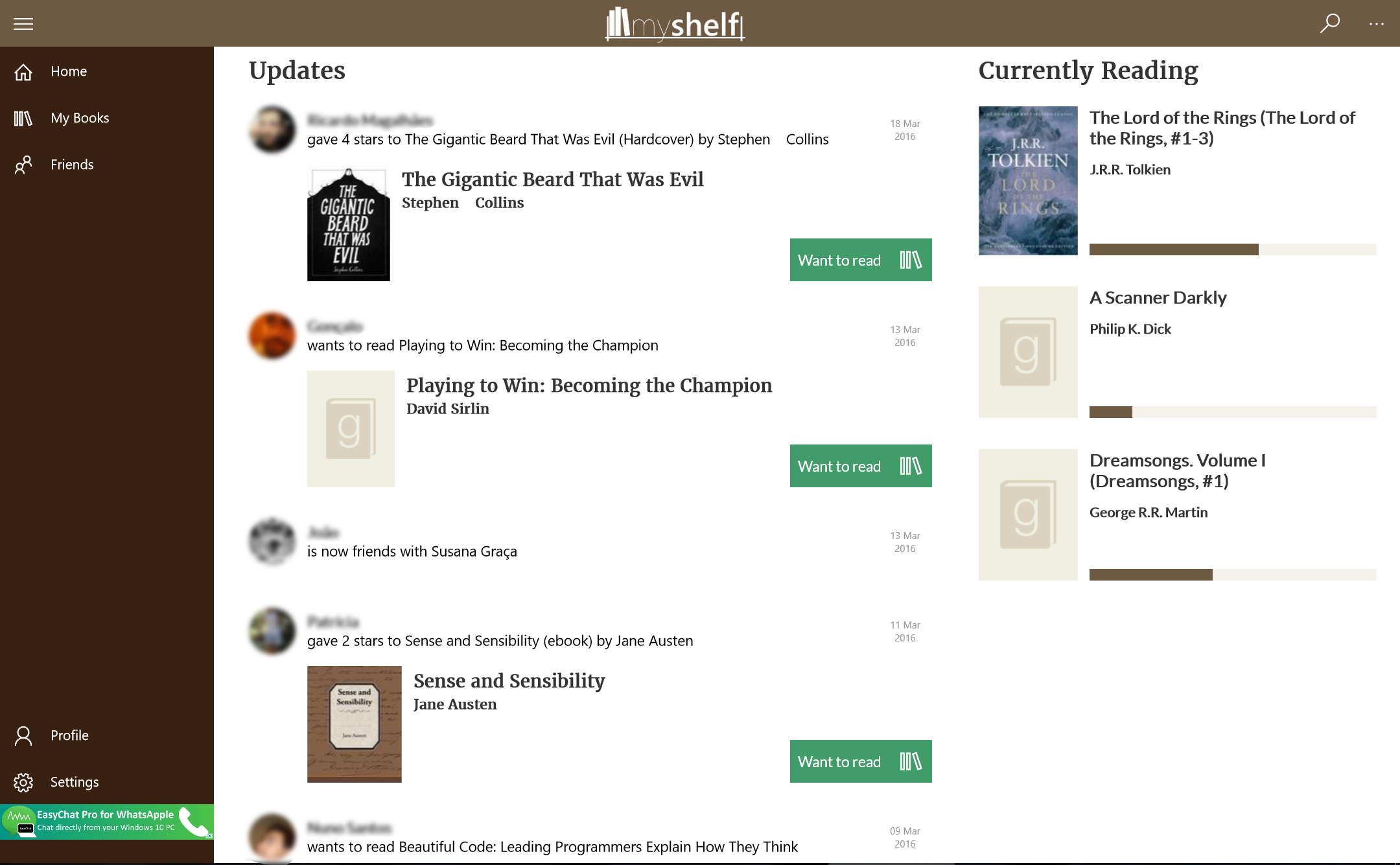Click A Scanner Darkly reading progress bar

[x=1233, y=412]
